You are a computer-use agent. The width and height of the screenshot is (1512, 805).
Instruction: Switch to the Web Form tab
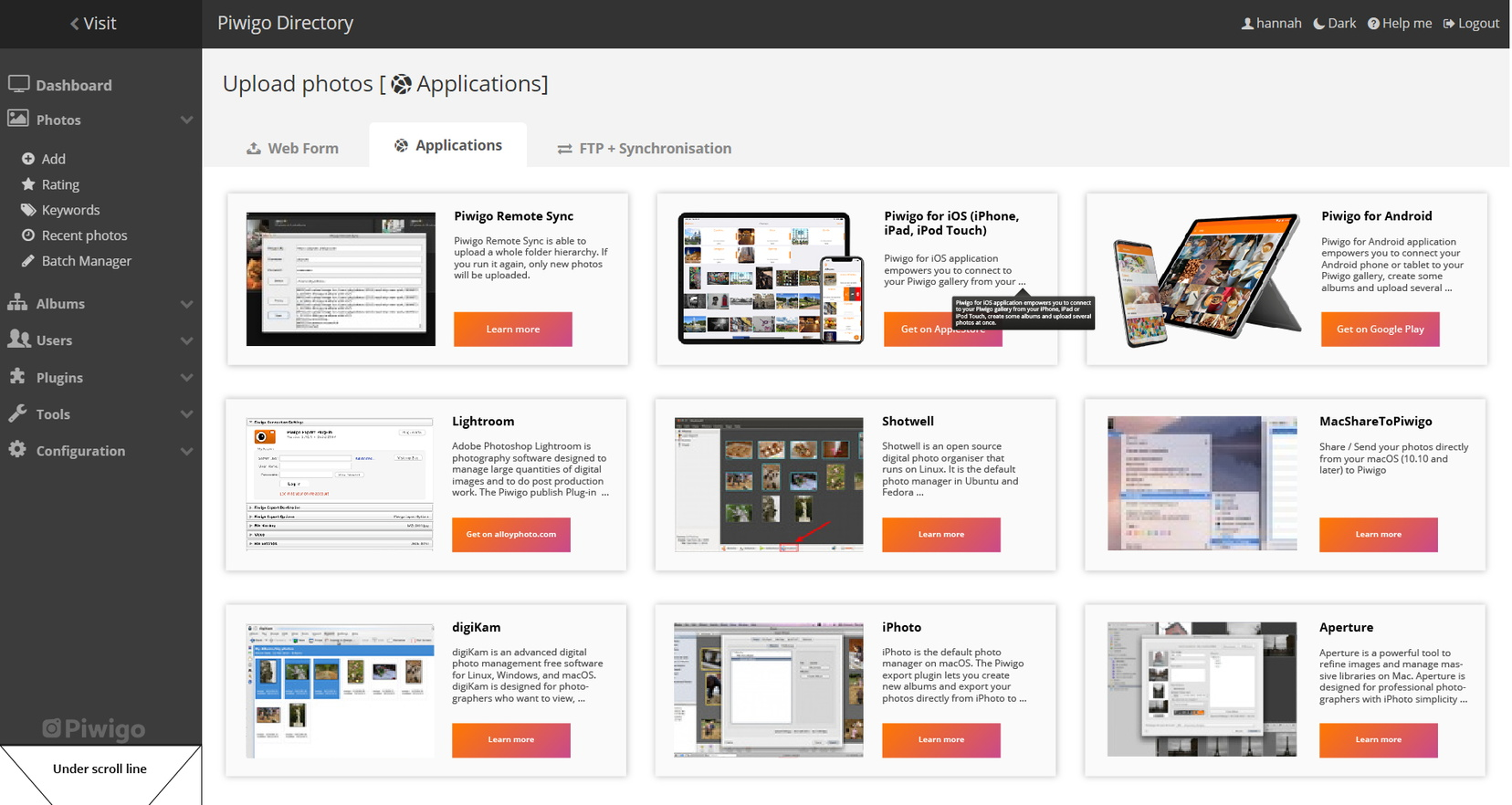point(292,148)
